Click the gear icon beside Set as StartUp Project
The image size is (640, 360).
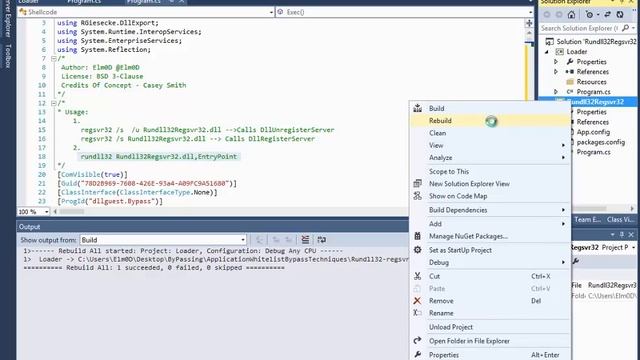coord(417,250)
